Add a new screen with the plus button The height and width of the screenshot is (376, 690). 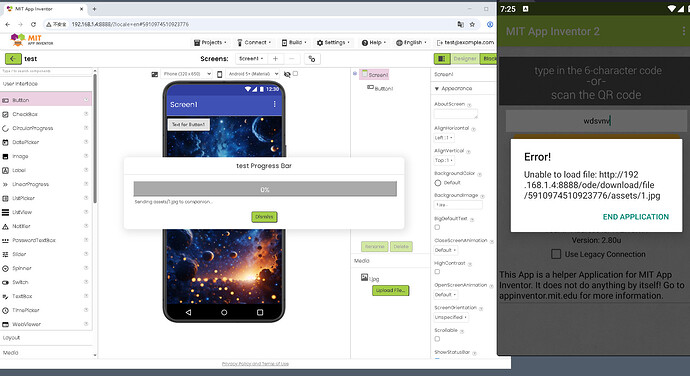tap(275, 59)
